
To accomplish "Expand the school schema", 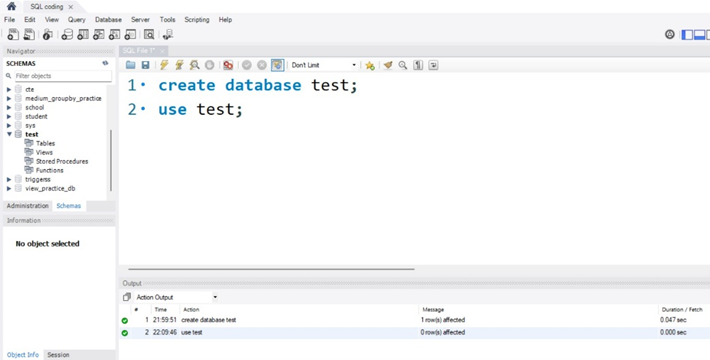I will (x=9, y=107).
